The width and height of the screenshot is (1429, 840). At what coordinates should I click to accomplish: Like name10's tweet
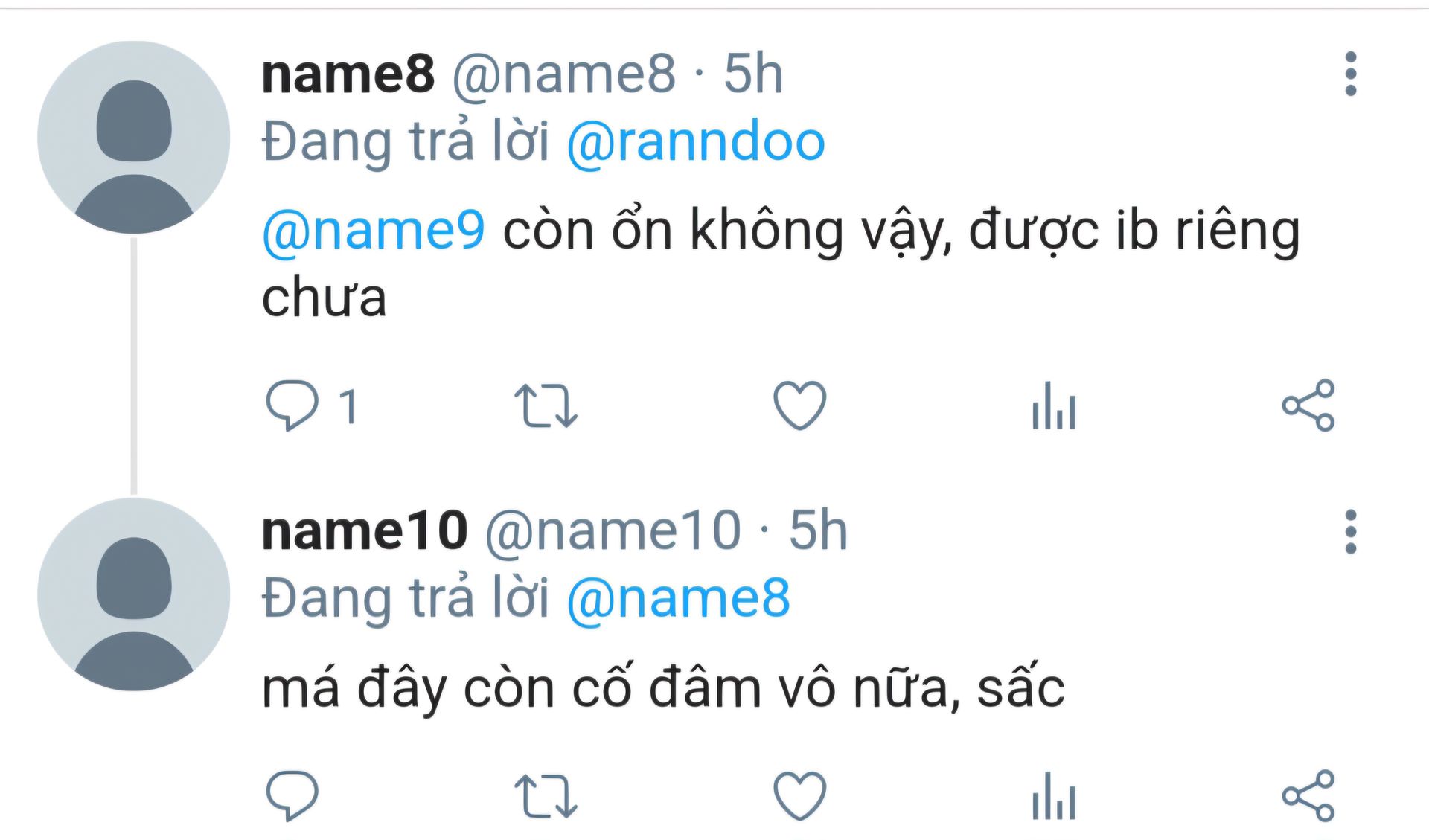(799, 796)
